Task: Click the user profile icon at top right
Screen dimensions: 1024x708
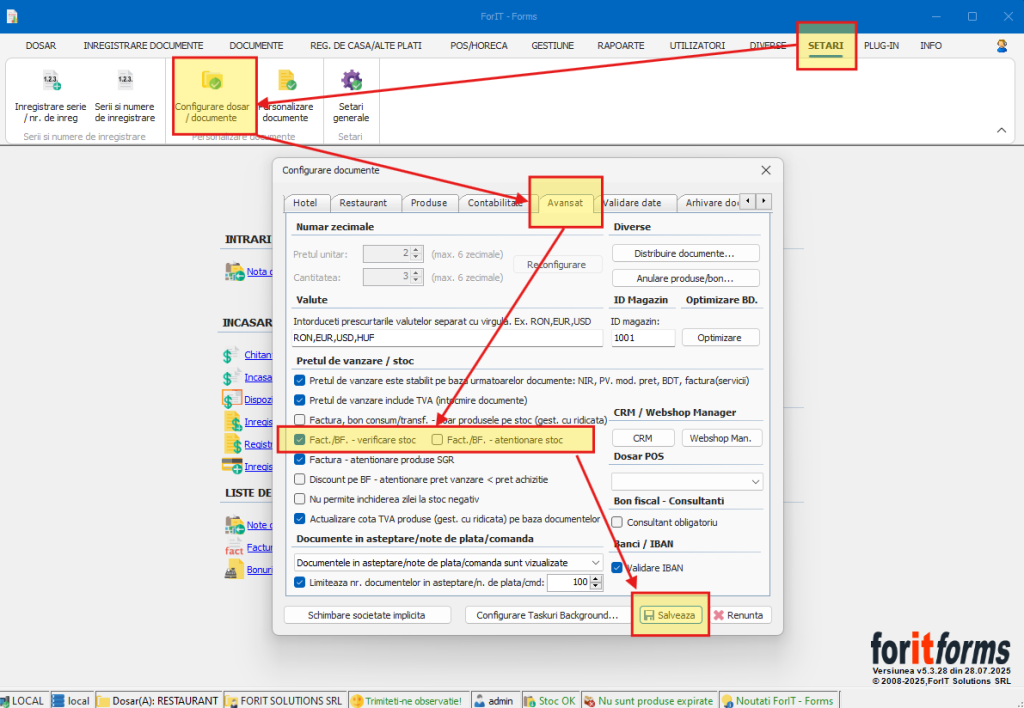Action: pos(1002,46)
